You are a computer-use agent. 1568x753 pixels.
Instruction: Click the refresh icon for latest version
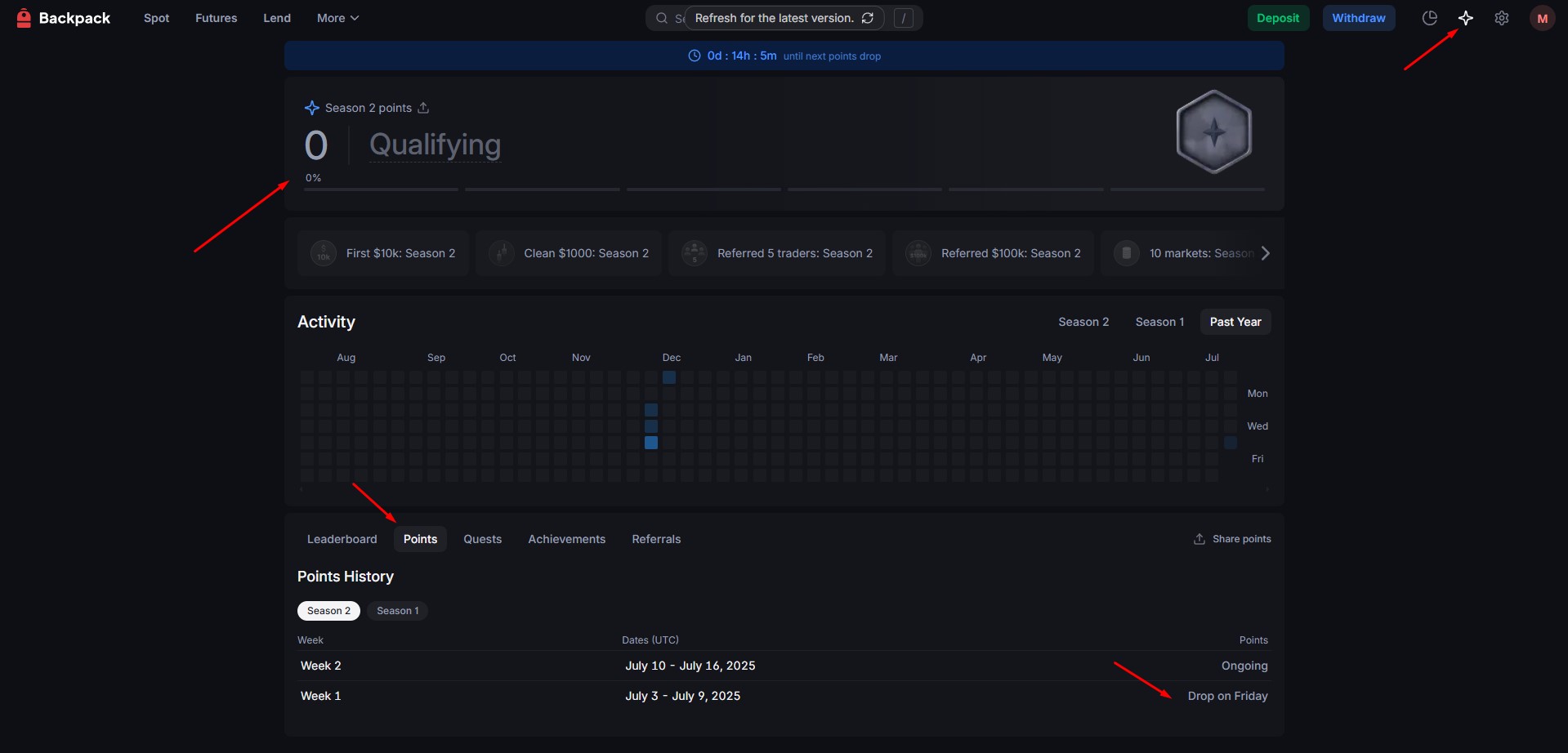[x=868, y=18]
